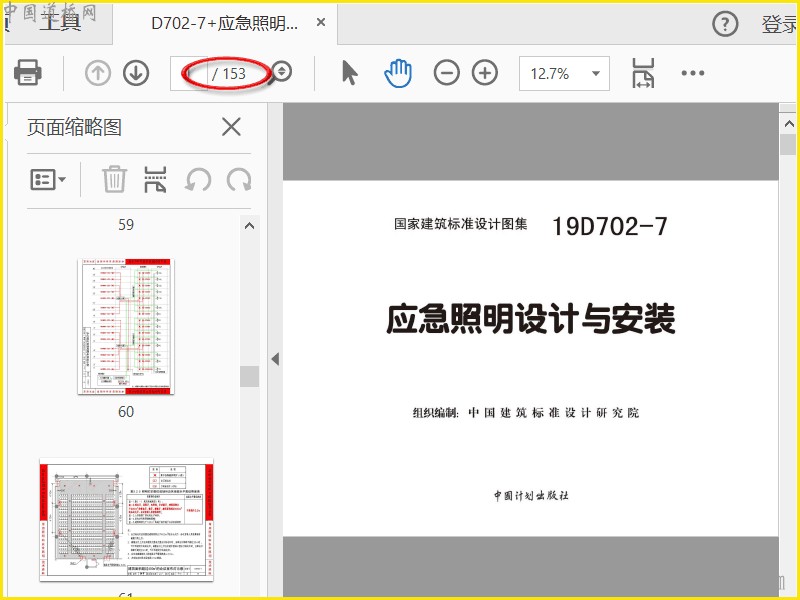Click the page number input field
This screenshot has width=800, height=600.
[190, 73]
